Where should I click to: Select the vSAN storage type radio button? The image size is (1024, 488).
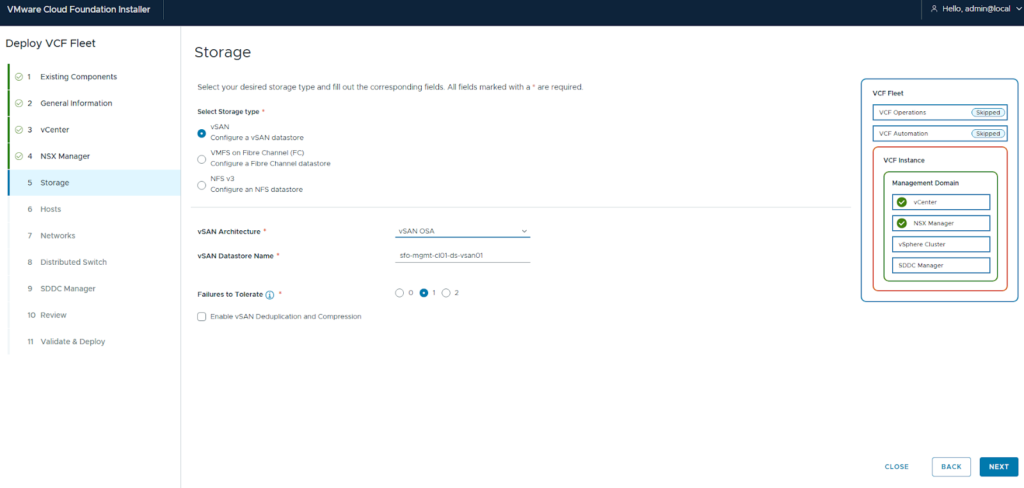202,133
